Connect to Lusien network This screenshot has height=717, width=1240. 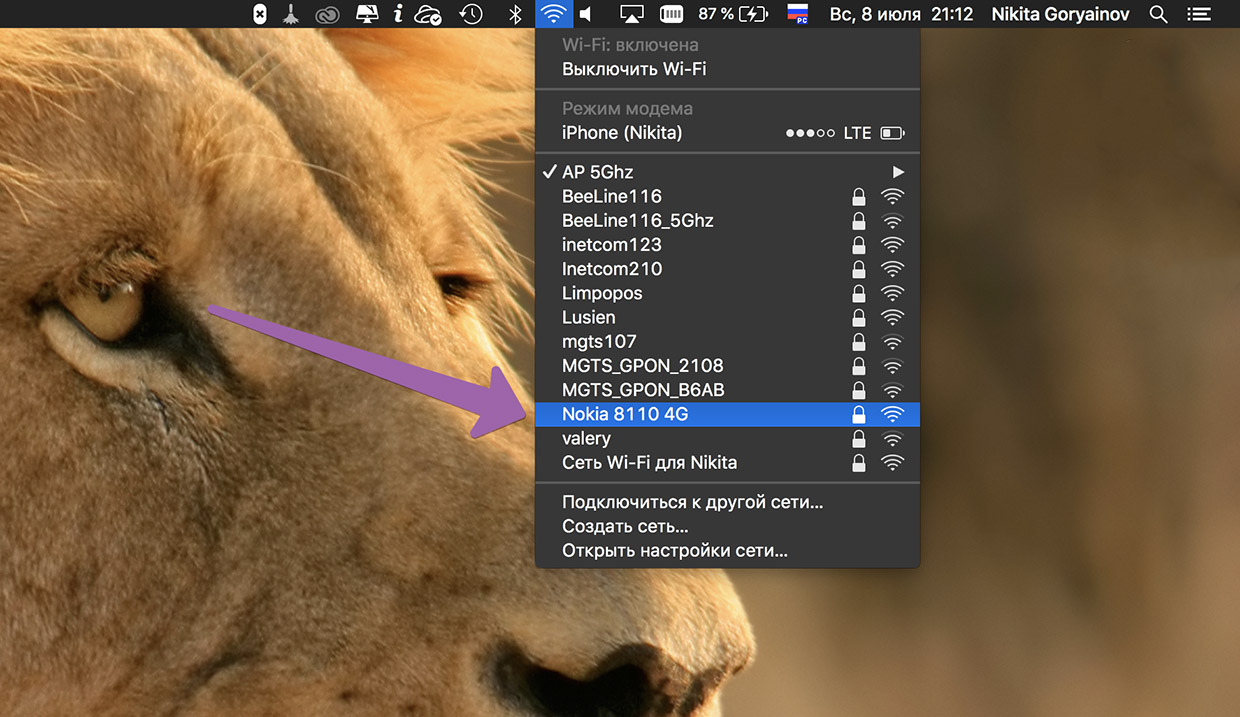coord(727,317)
